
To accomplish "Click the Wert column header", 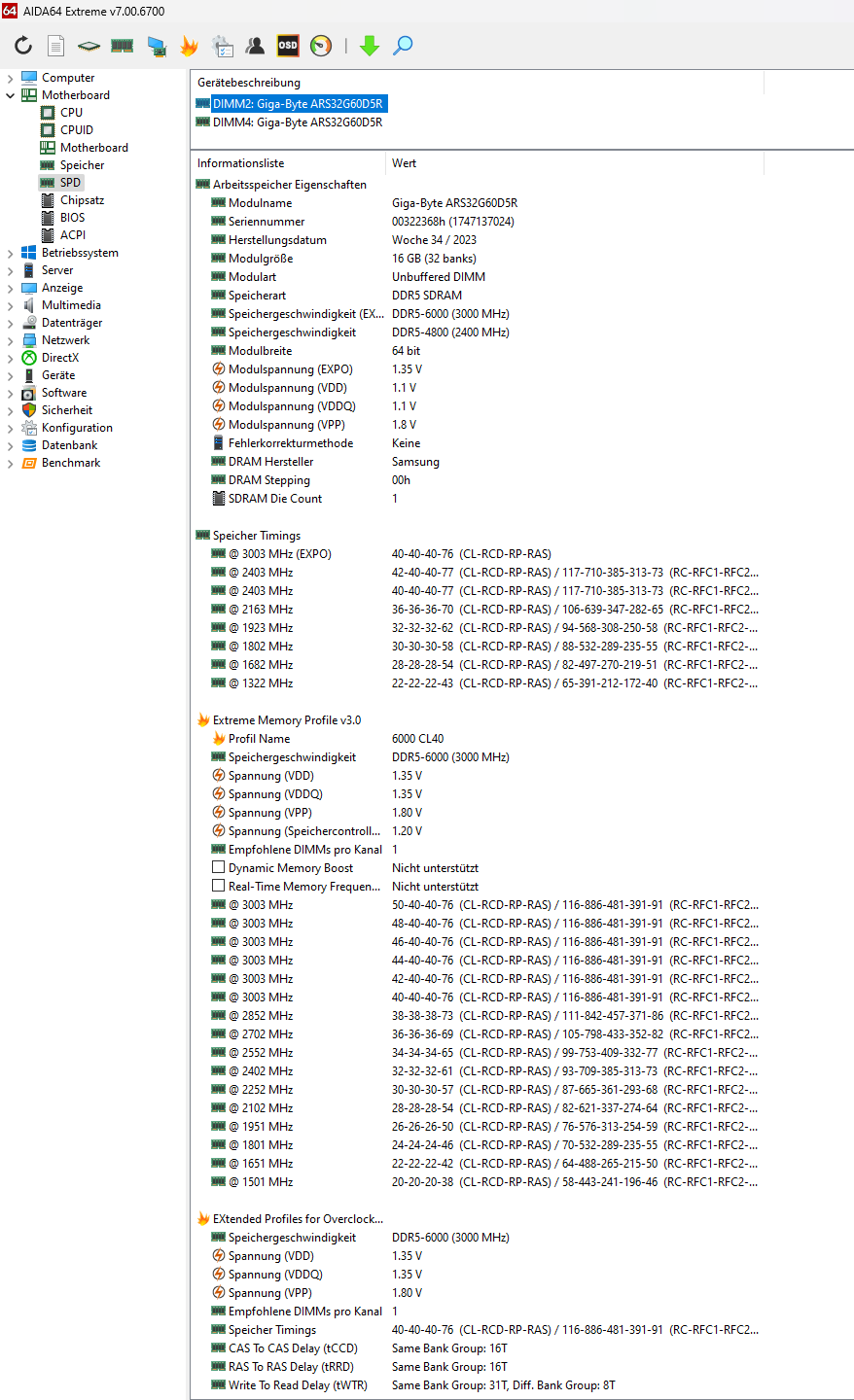I will coord(404,163).
